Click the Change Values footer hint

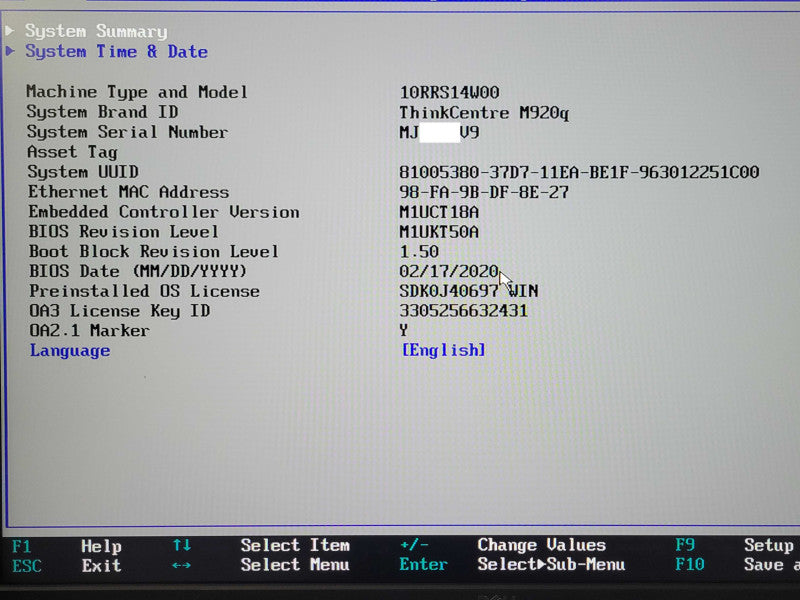(x=541, y=545)
